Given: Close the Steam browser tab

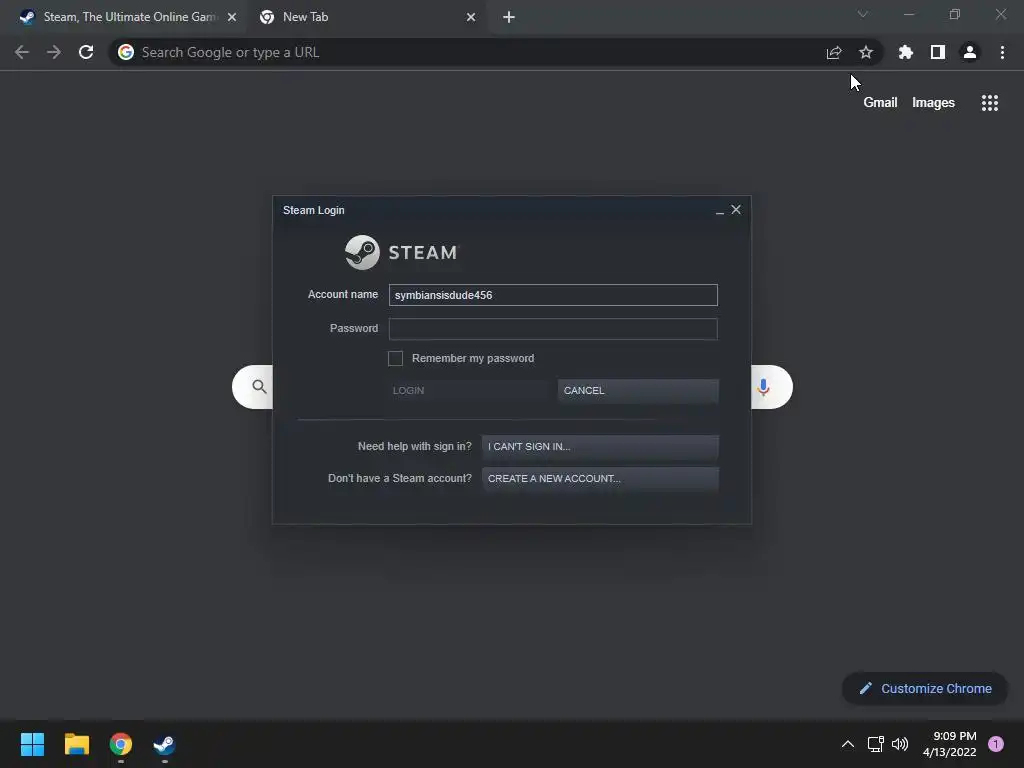Looking at the screenshot, I should [x=232, y=17].
